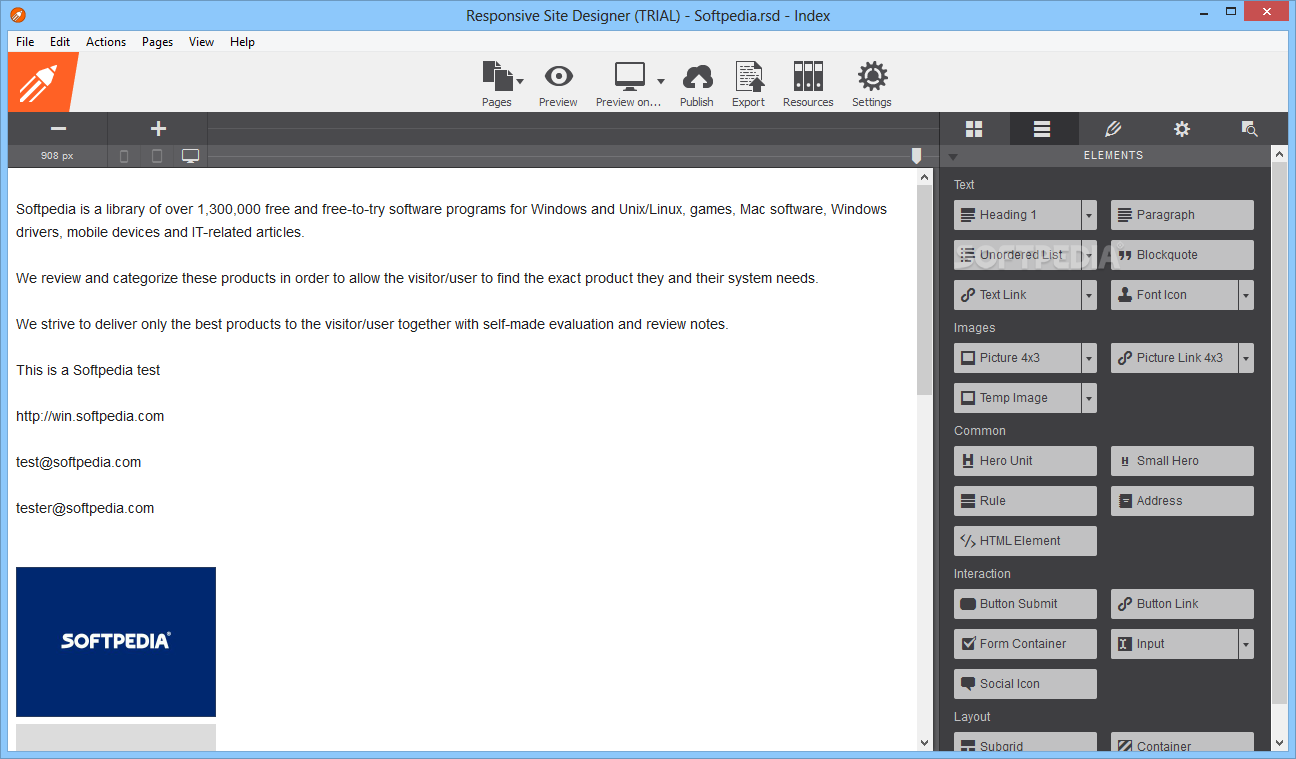This screenshot has width=1296, height=759.
Task: Switch to the Elements list panel tab
Action: click(1042, 129)
